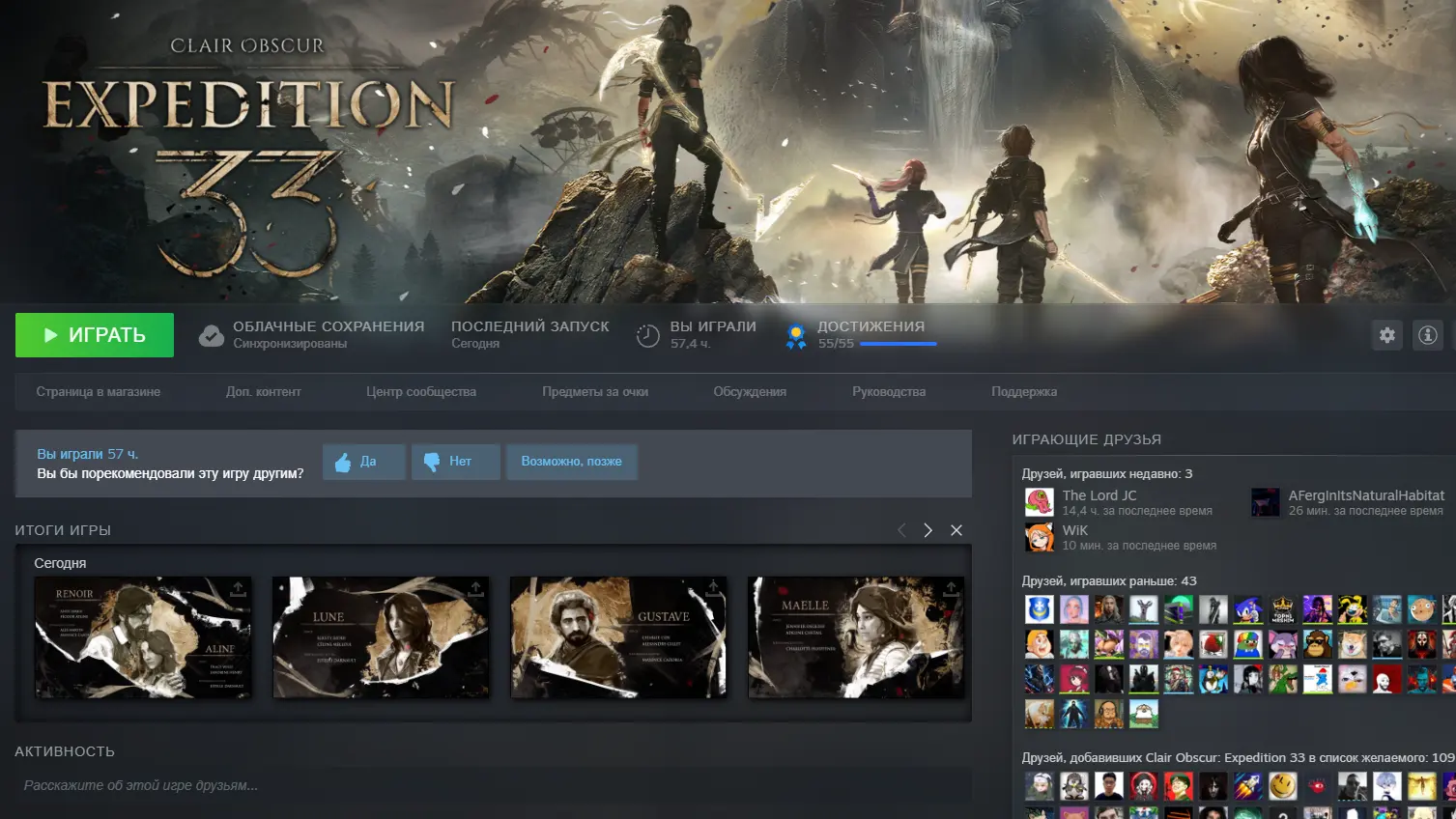The height and width of the screenshot is (819, 1456).
Task: Select the gold crown friend avatar
Action: 1283,609
